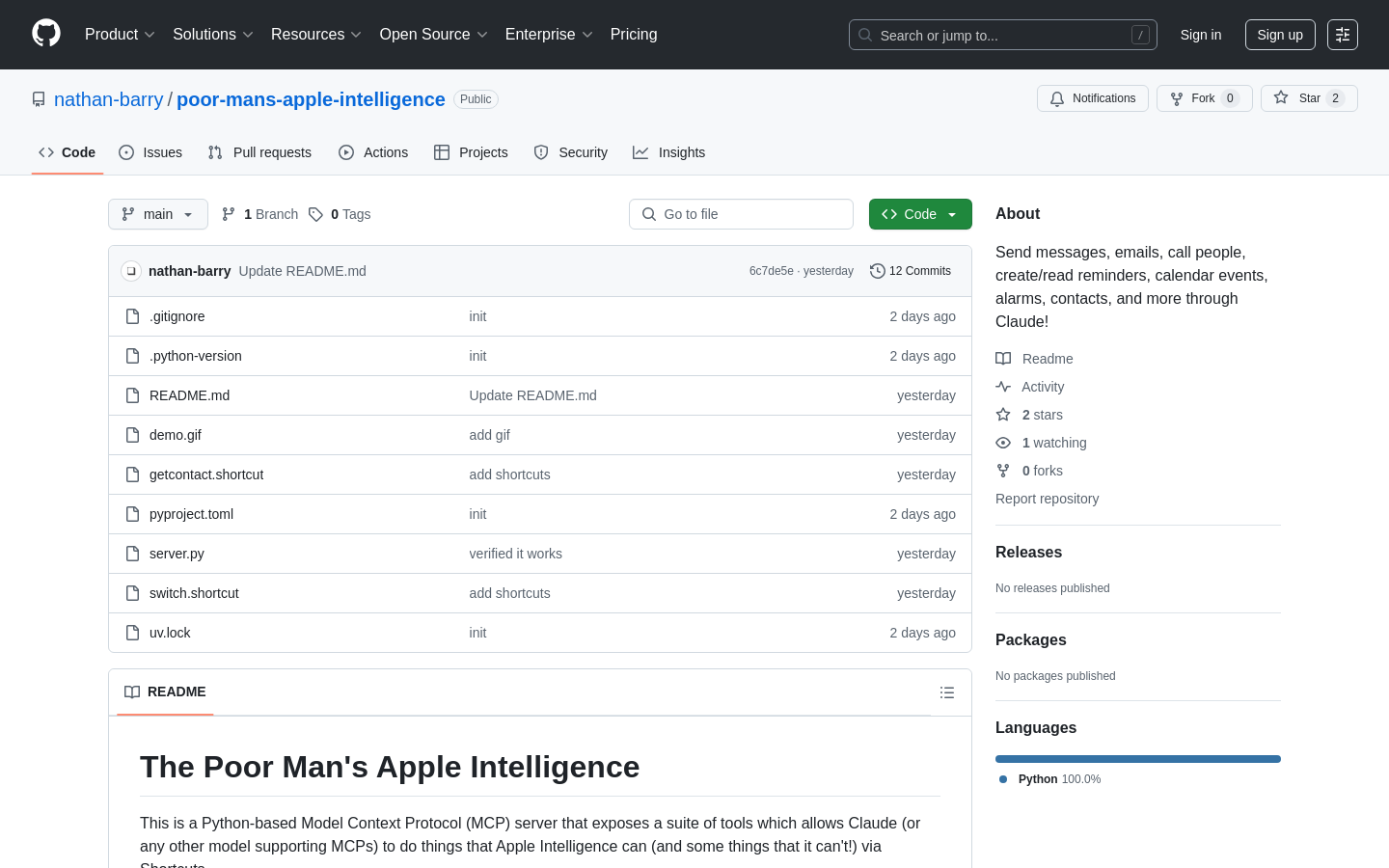The height and width of the screenshot is (868, 1389).
Task: Click the repository book icon beside nathan-barry
Action: [39, 99]
